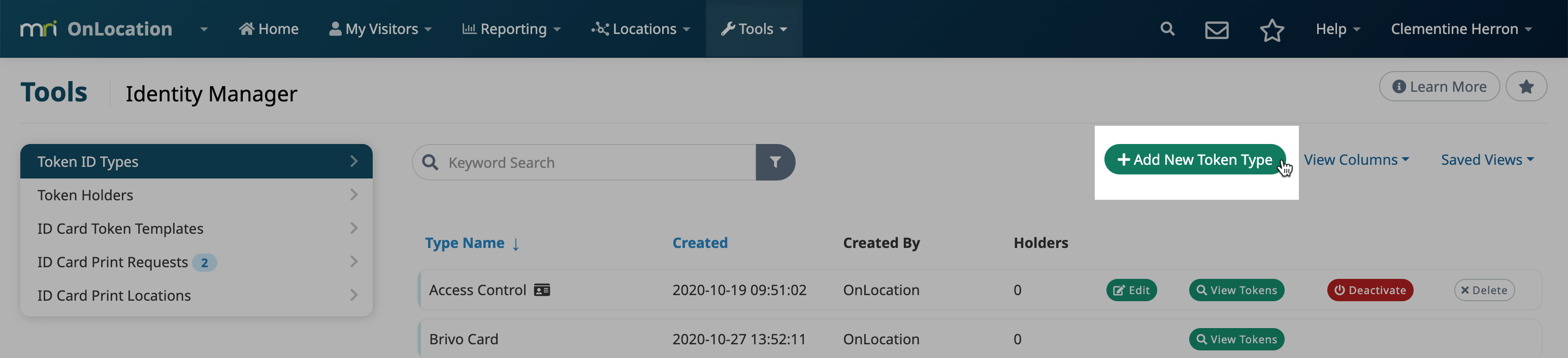This screenshot has width=1568, height=358.
Task: Click Delete for Access Control row
Action: tap(1485, 290)
